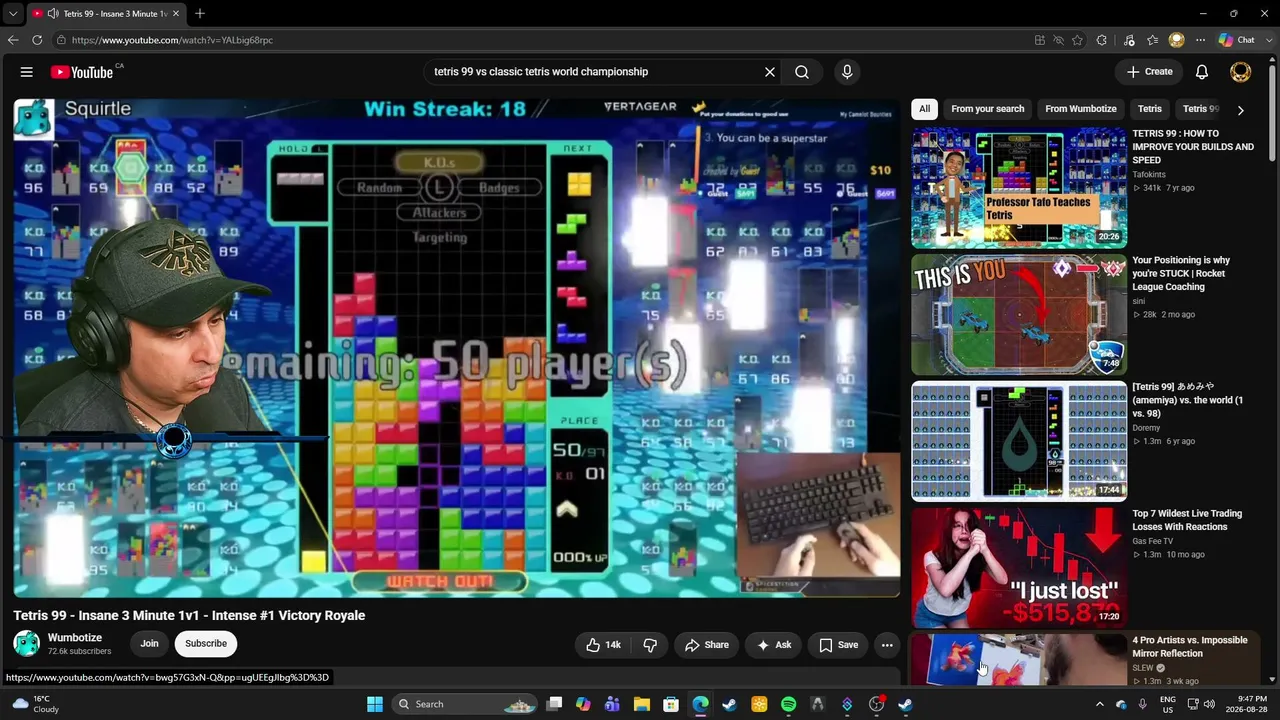Open browser extensions puzzle icon

pos(1102,40)
